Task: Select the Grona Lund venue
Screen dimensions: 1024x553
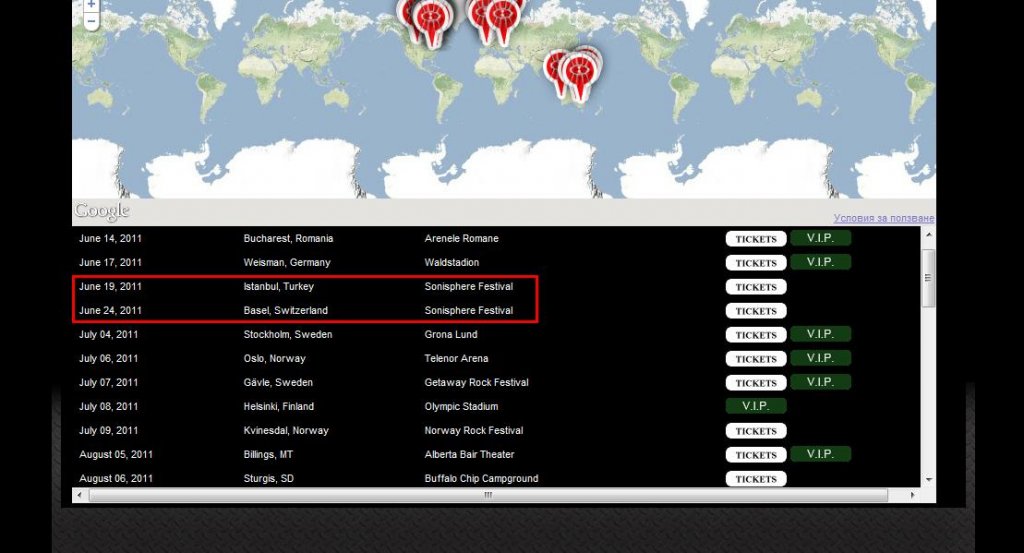Action: click(451, 334)
